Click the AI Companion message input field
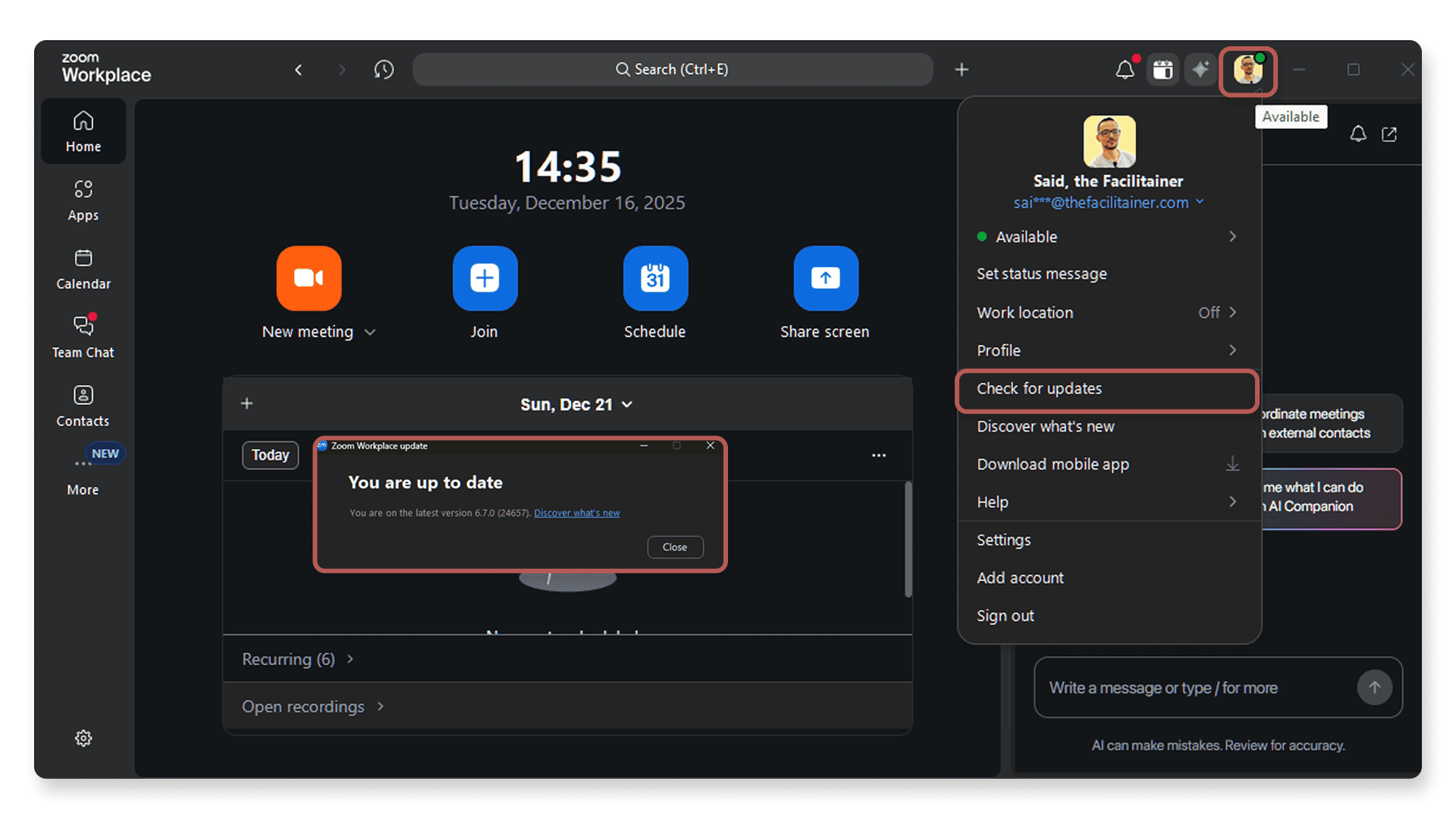The width and height of the screenshot is (1456, 819). (x=1194, y=688)
